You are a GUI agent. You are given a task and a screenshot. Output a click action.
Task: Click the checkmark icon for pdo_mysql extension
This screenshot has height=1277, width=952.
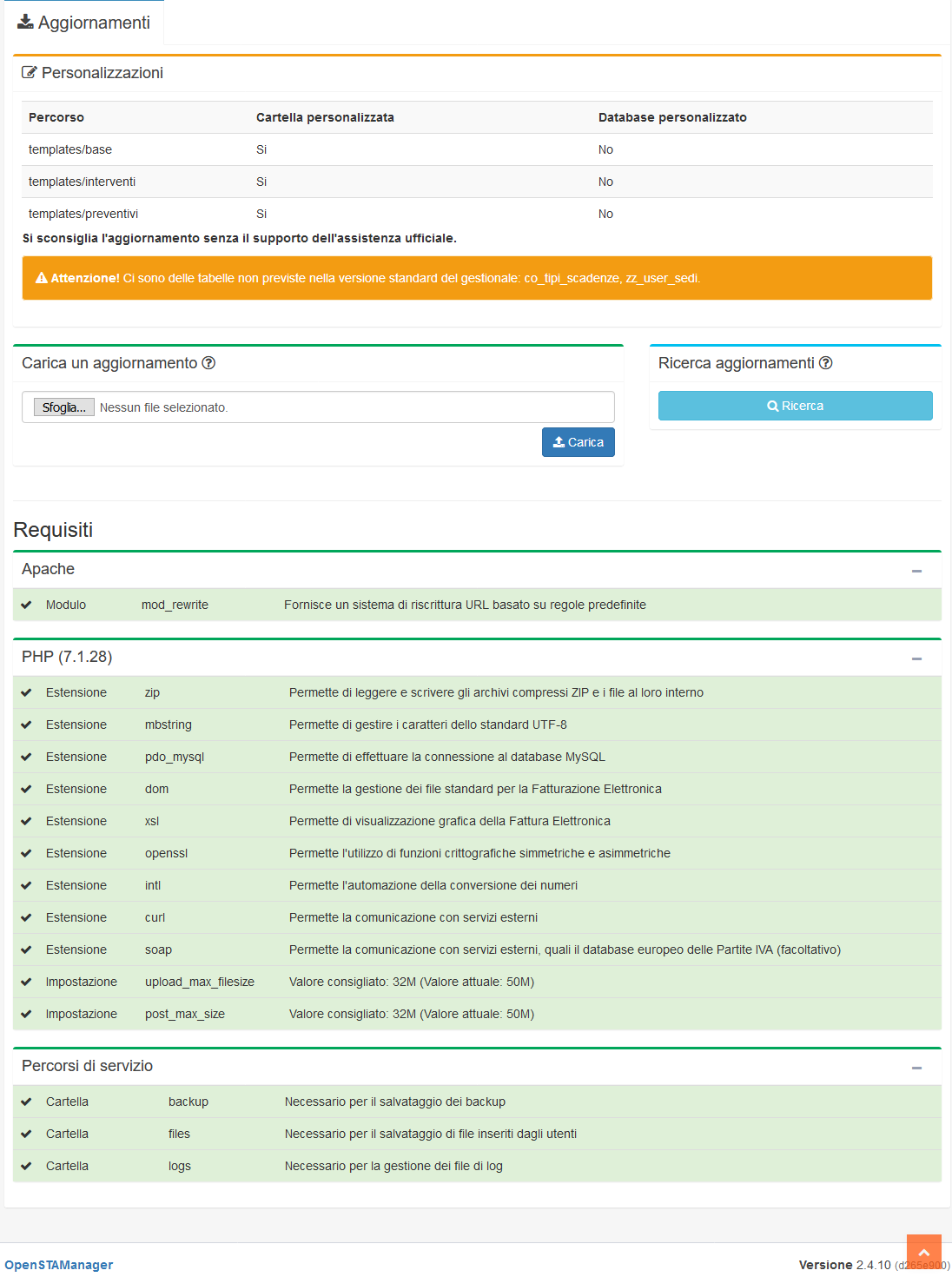tap(26, 757)
